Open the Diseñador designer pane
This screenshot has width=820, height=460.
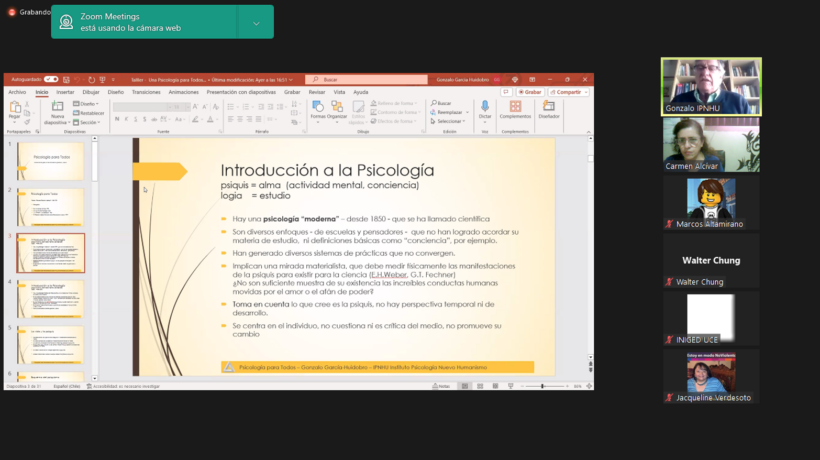pos(549,107)
